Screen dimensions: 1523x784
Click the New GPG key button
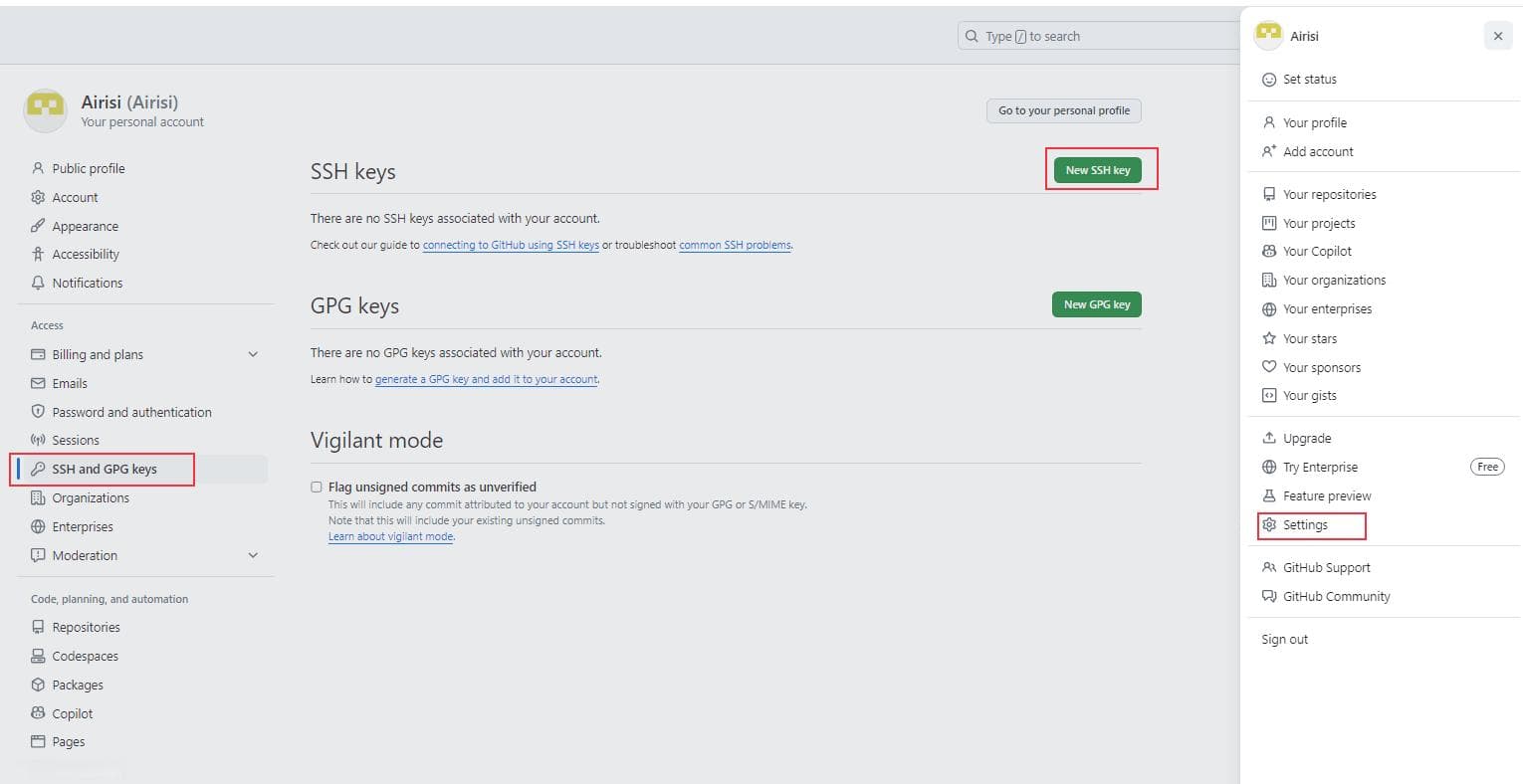[x=1097, y=304]
